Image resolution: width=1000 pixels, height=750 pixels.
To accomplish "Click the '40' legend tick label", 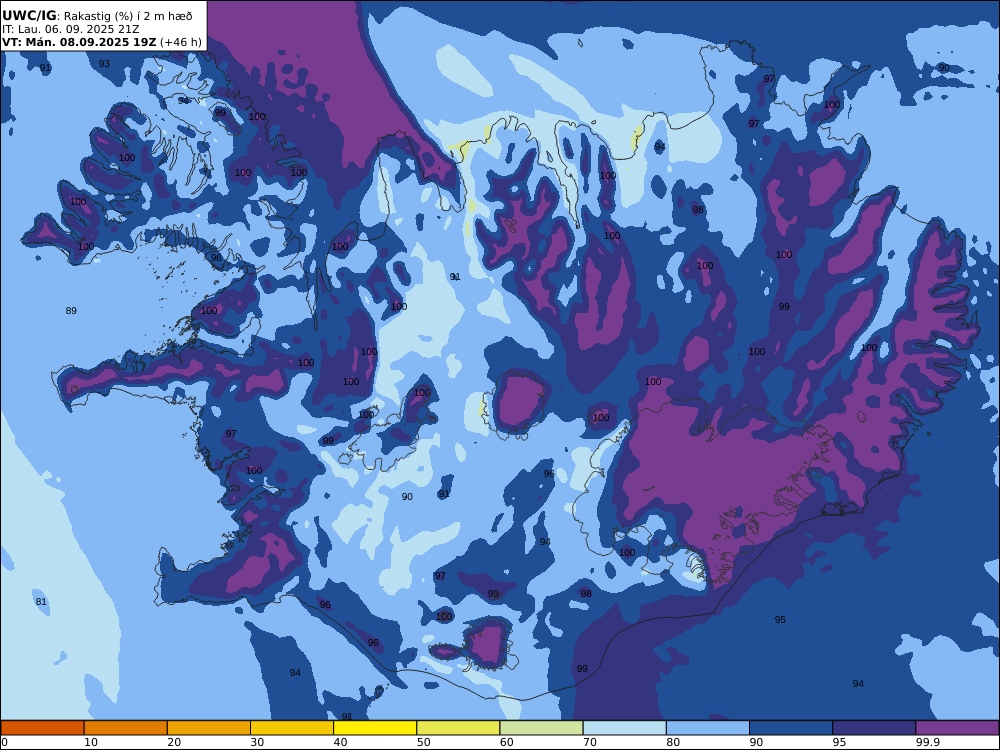I will click(x=341, y=742).
